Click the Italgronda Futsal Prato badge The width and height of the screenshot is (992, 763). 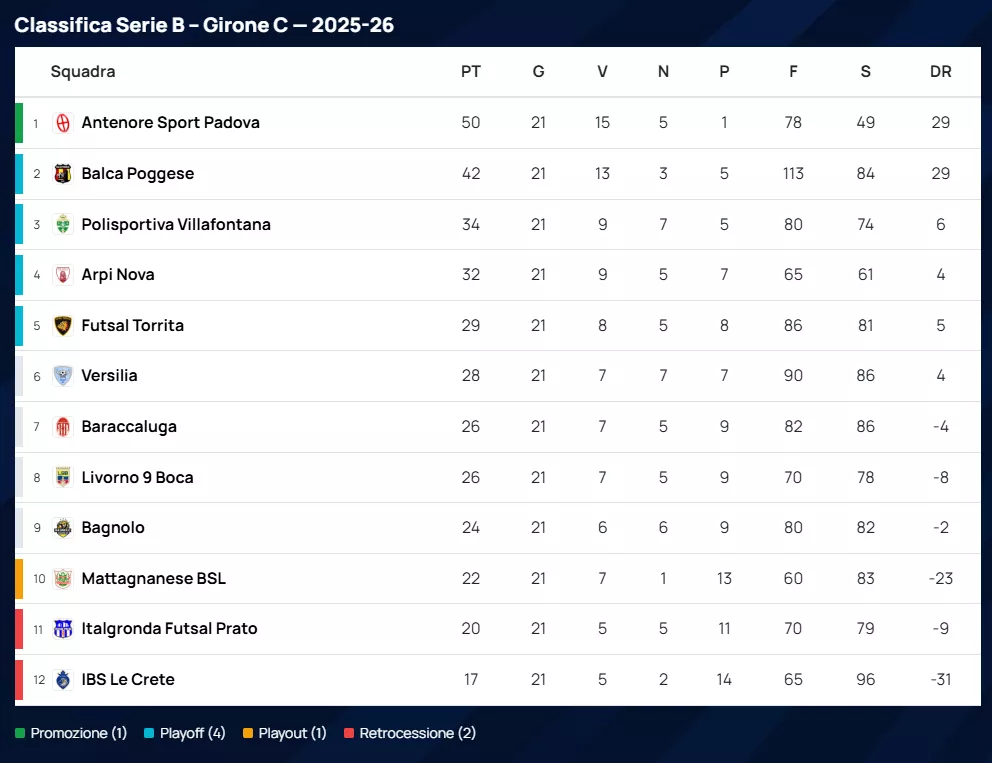pyautogui.click(x=63, y=629)
